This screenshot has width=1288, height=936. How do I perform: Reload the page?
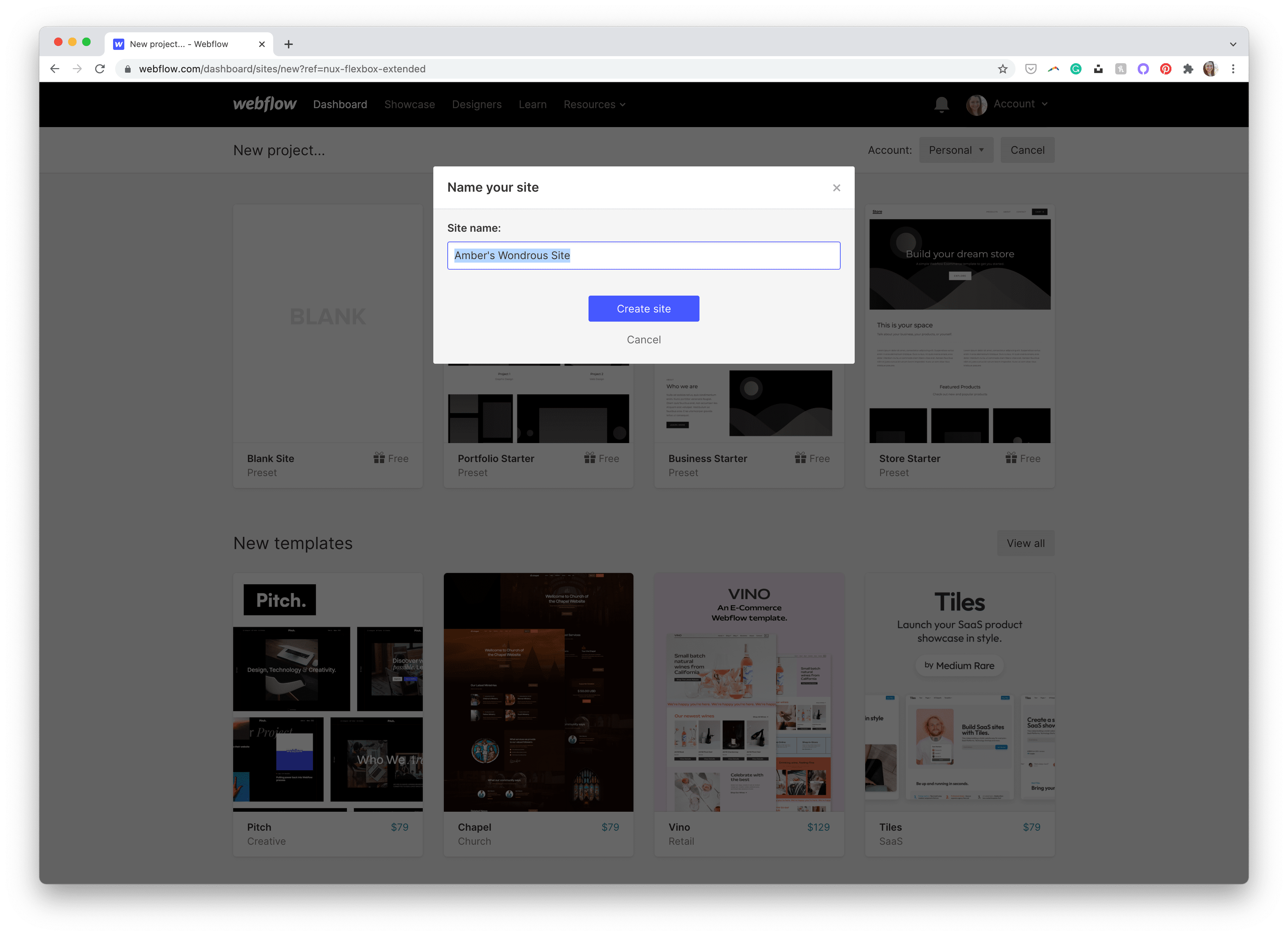pos(100,69)
